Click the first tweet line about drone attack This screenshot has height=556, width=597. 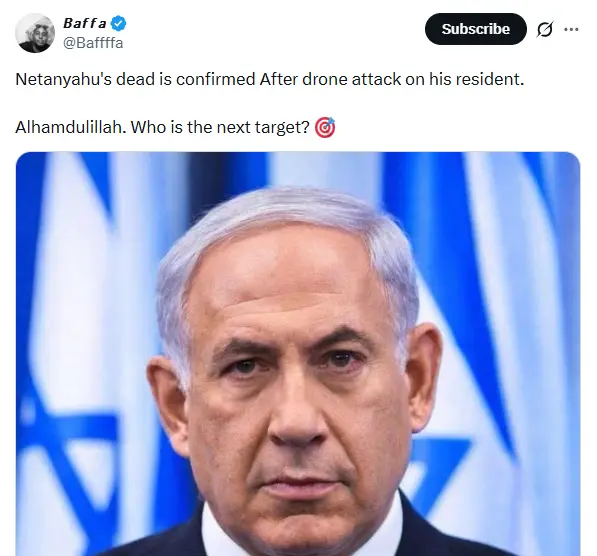[x=270, y=79]
